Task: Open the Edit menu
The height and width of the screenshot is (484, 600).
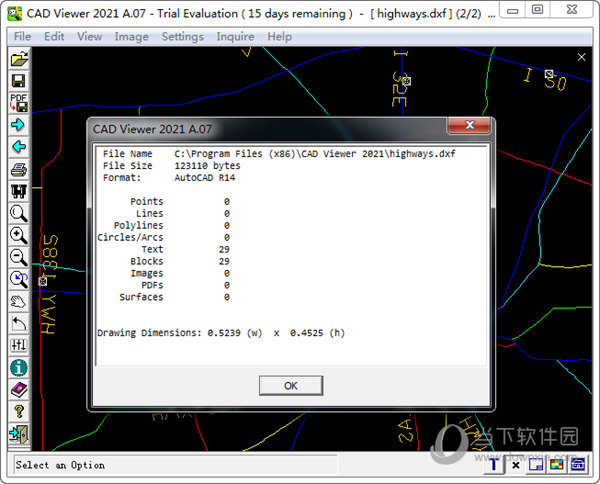Action: click(54, 36)
